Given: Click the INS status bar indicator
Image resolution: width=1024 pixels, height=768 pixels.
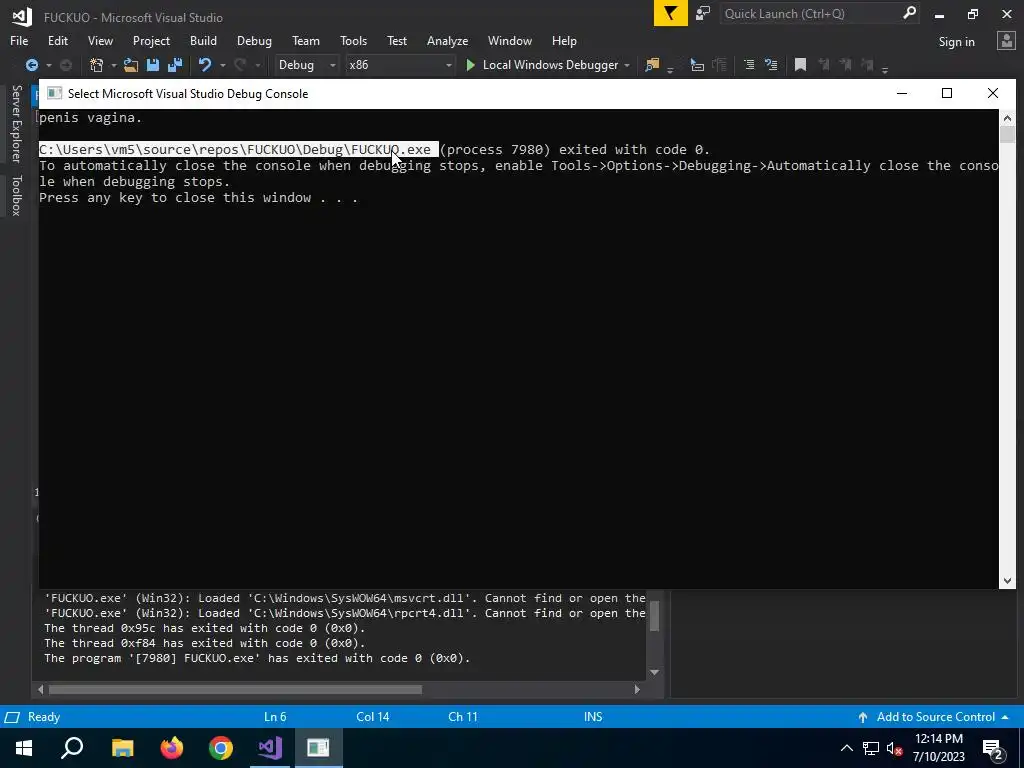Looking at the screenshot, I should point(593,717).
